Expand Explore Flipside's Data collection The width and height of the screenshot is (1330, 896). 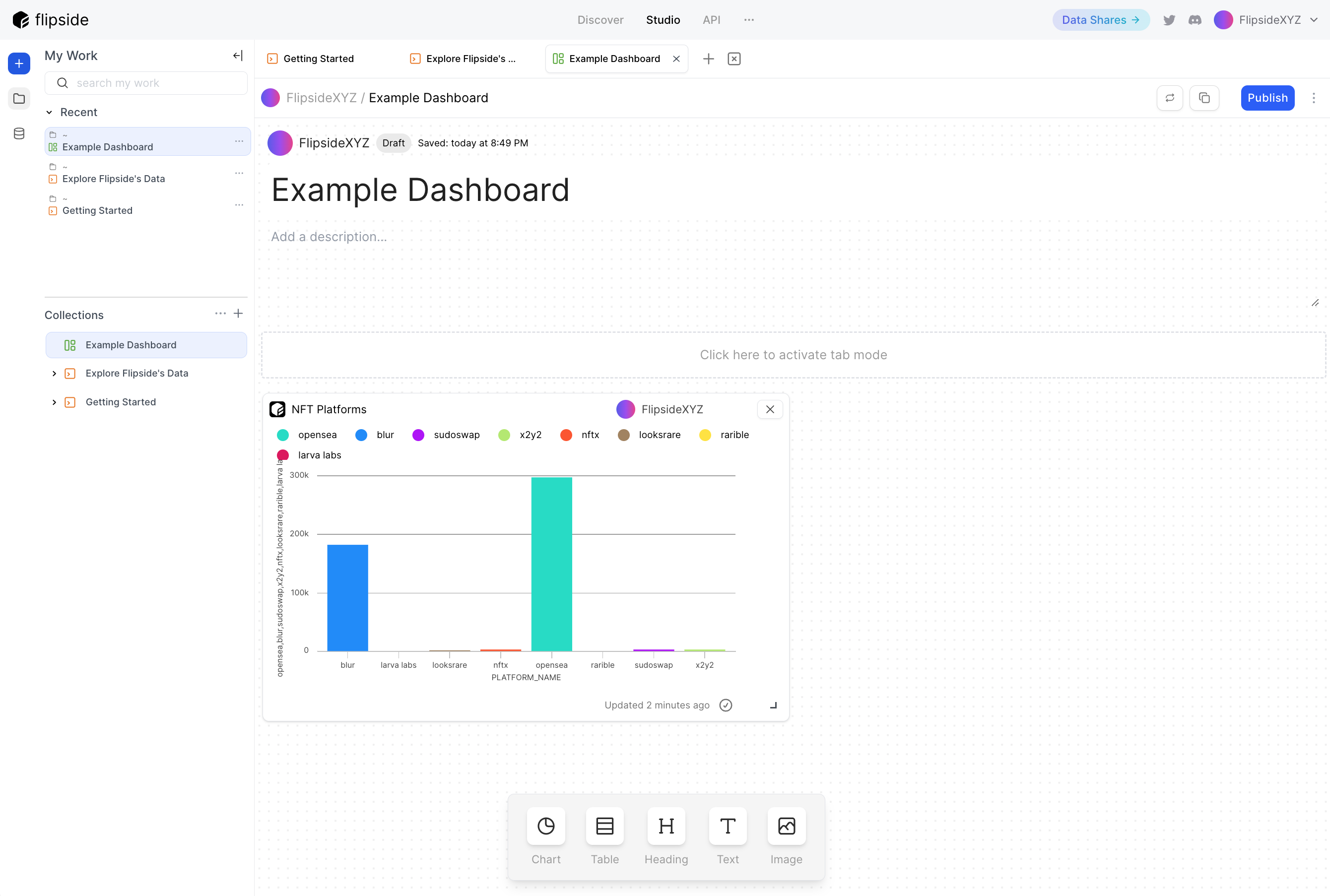[x=54, y=374]
